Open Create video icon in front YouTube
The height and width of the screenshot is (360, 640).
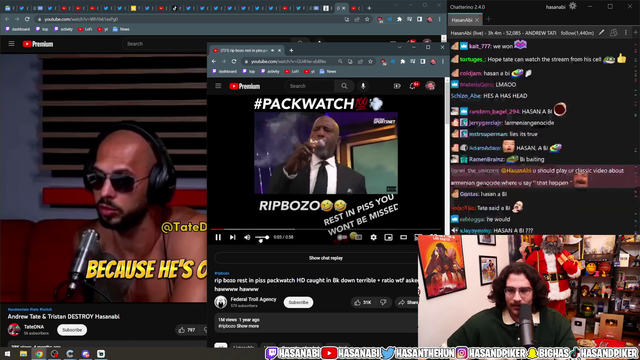[x=397, y=86]
